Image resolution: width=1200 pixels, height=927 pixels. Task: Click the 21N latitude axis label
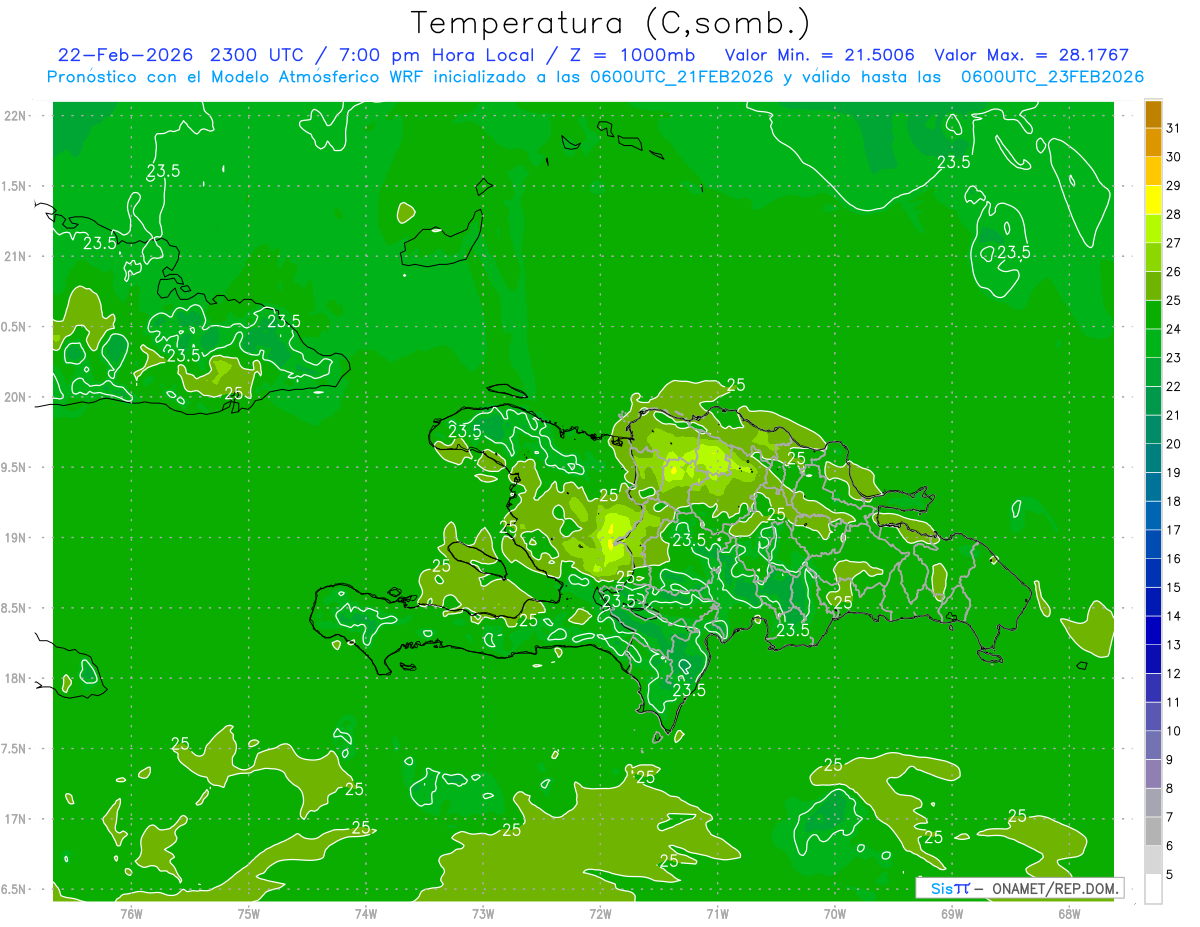16,256
